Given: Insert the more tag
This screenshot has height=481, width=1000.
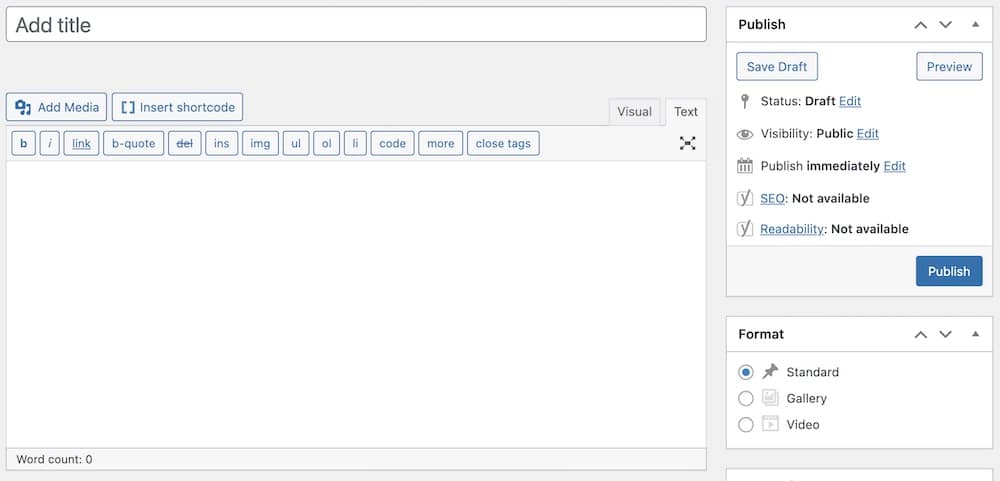Looking at the screenshot, I should [441, 144].
